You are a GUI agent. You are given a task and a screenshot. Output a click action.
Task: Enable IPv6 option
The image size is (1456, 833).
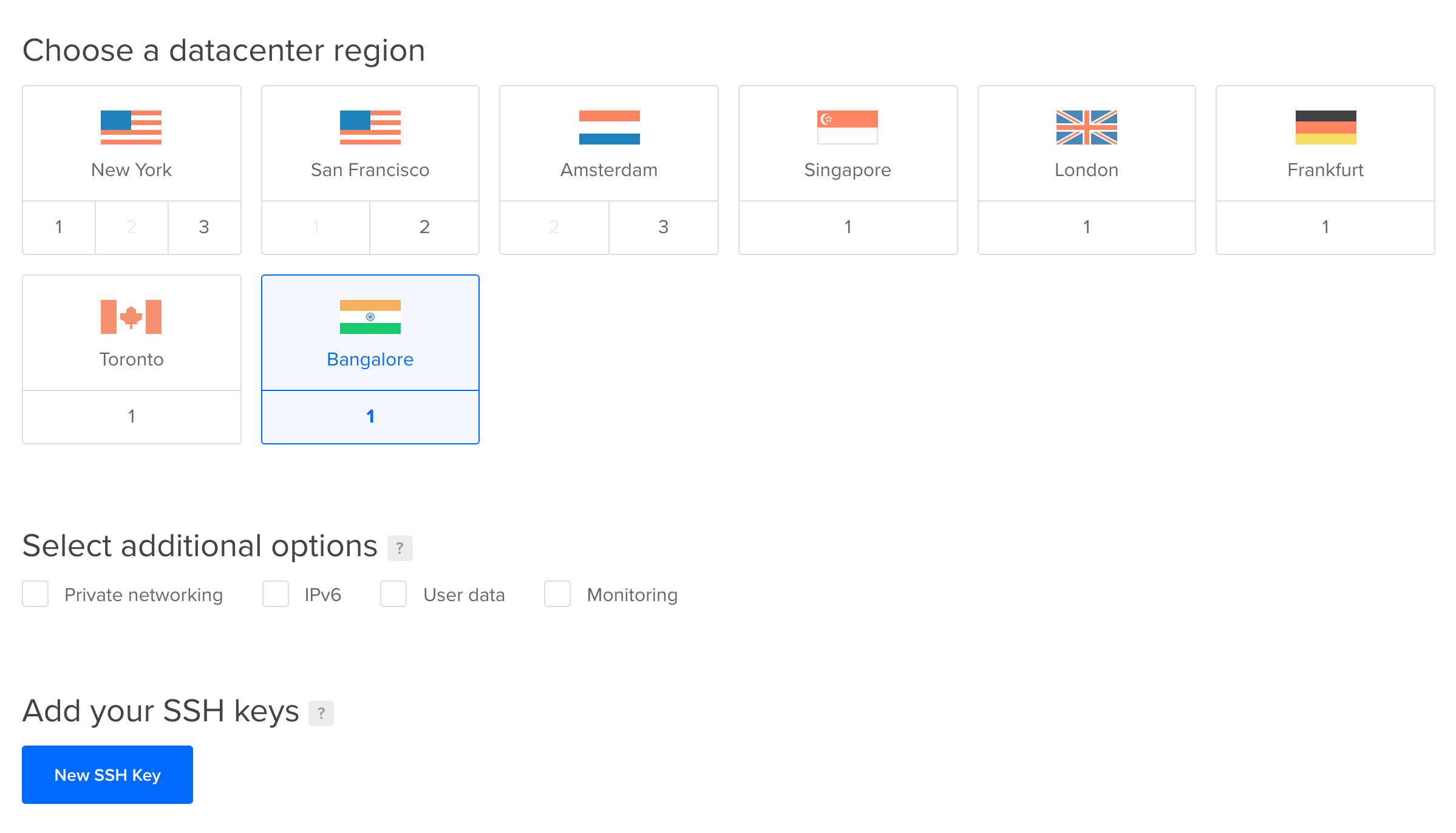(275, 594)
